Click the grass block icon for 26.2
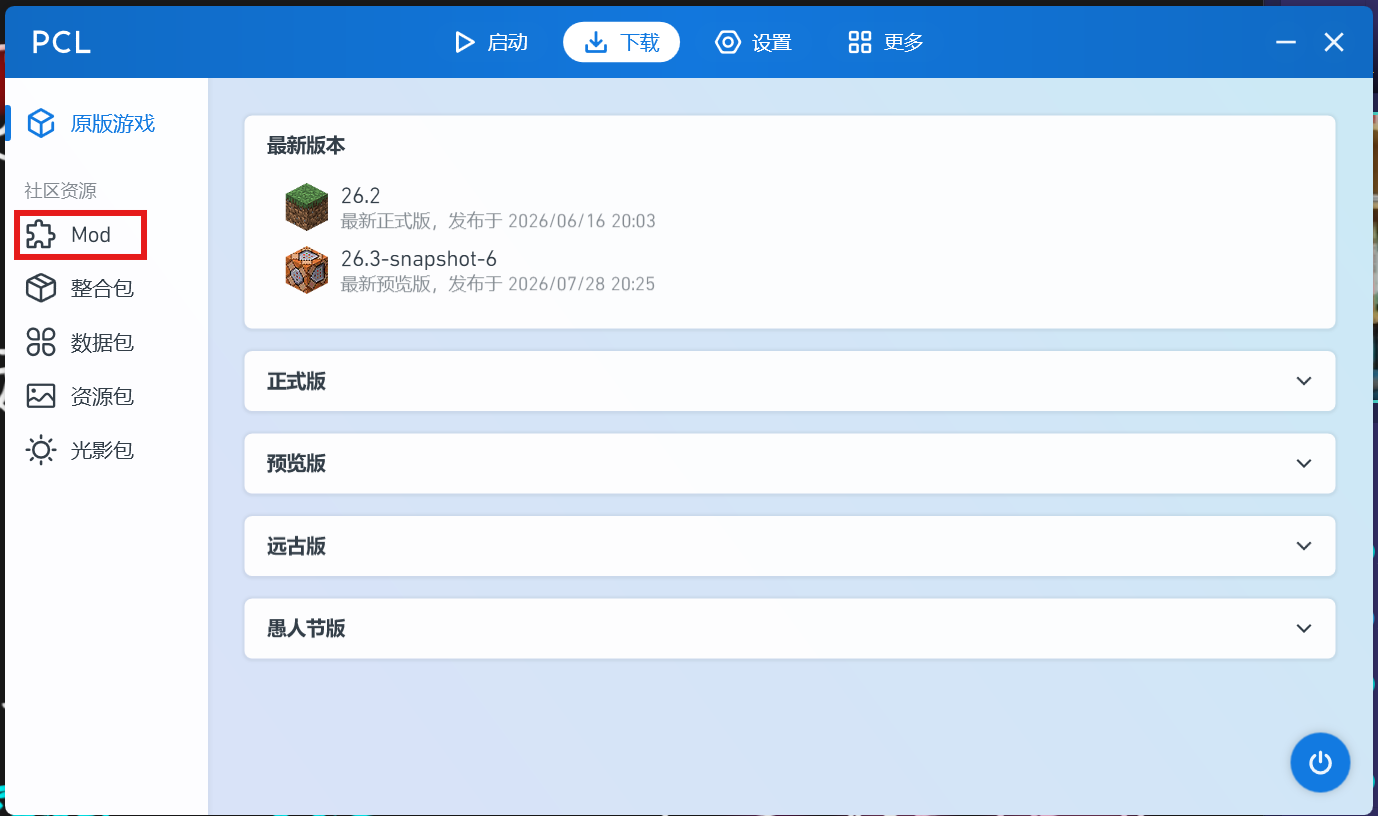 pyautogui.click(x=306, y=207)
